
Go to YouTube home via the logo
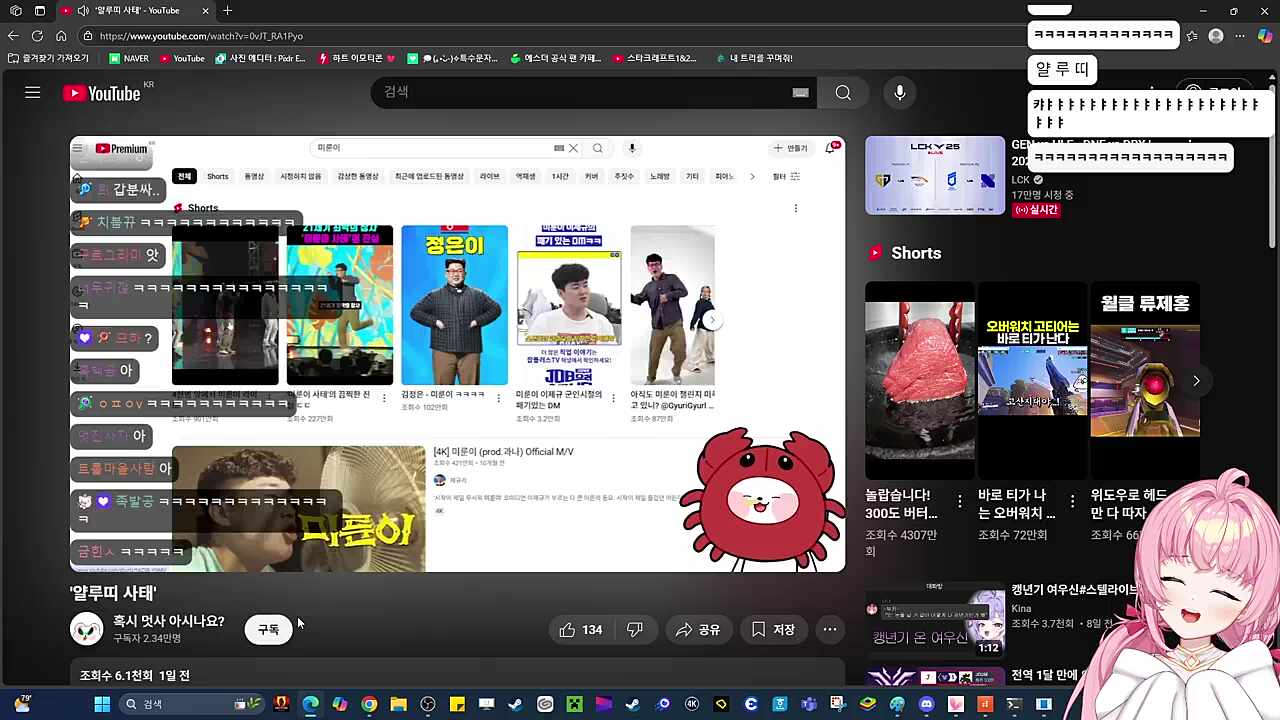tap(102, 93)
